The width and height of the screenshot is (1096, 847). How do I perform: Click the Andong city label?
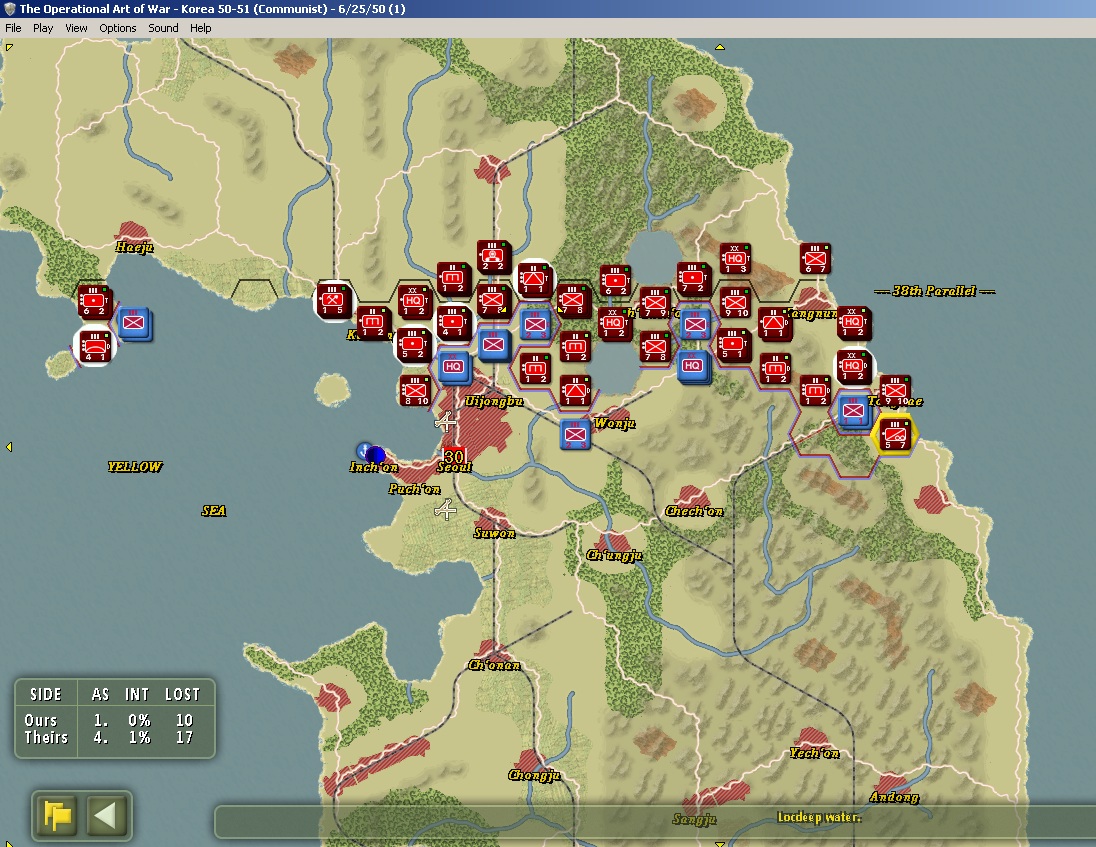pos(894,797)
